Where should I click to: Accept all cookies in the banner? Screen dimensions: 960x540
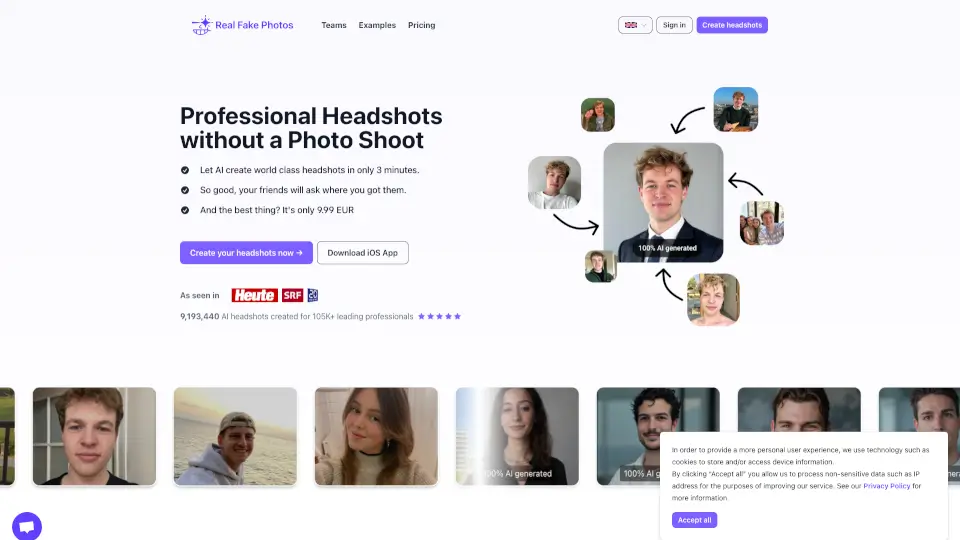coord(694,520)
